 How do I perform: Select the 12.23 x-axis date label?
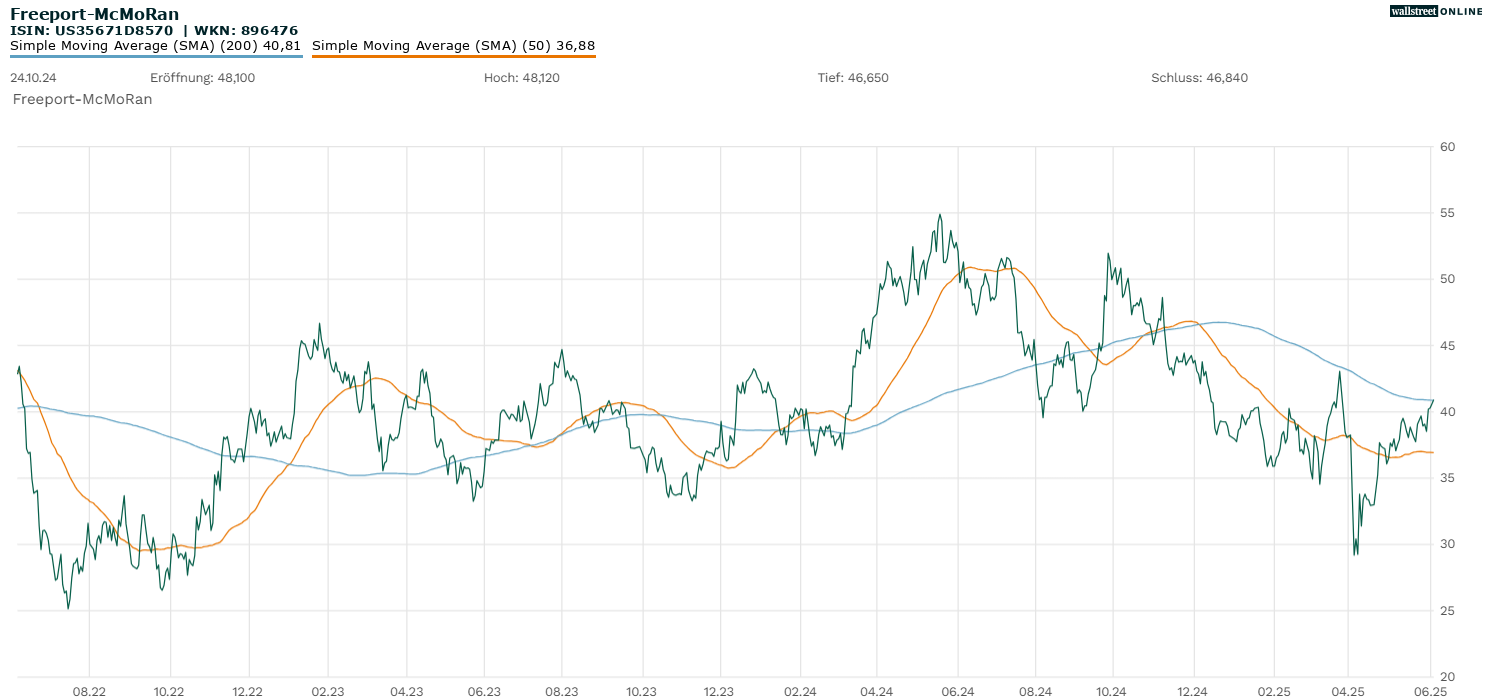click(719, 690)
